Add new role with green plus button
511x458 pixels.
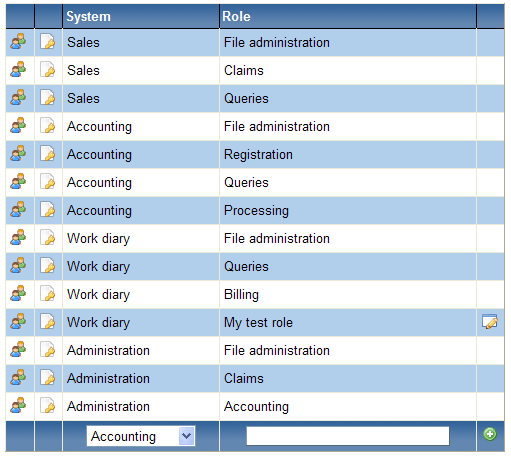(490, 434)
